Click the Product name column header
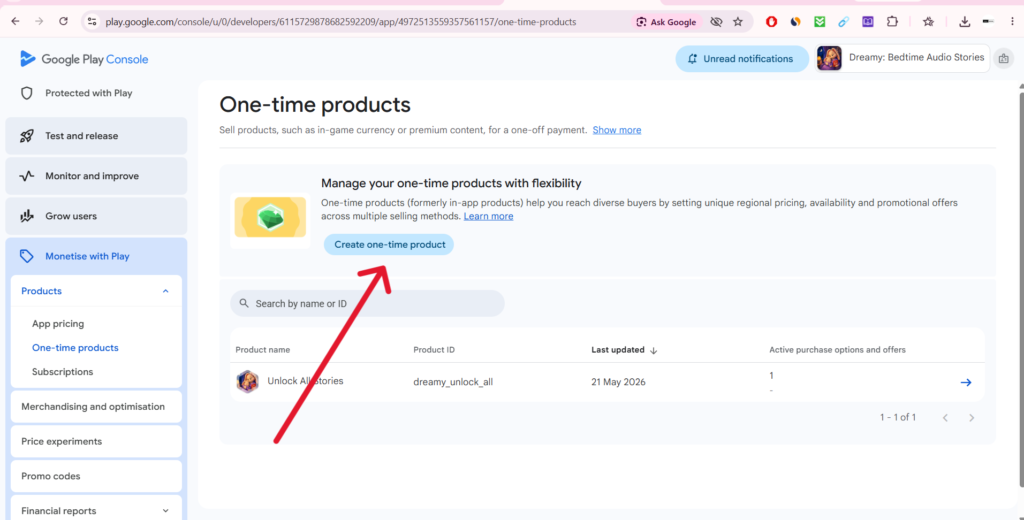Image resolution: width=1024 pixels, height=520 pixels. coord(263,350)
